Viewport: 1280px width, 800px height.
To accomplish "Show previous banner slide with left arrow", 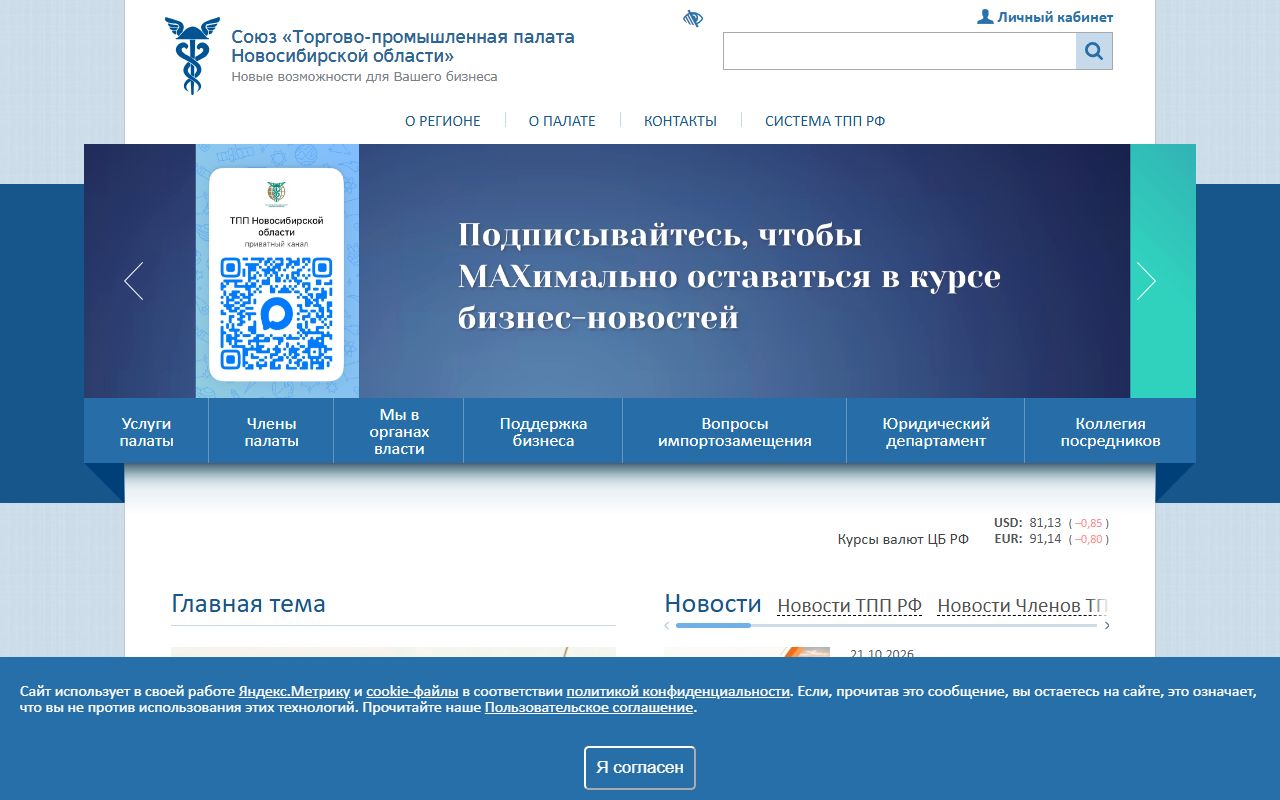I will coord(134,281).
